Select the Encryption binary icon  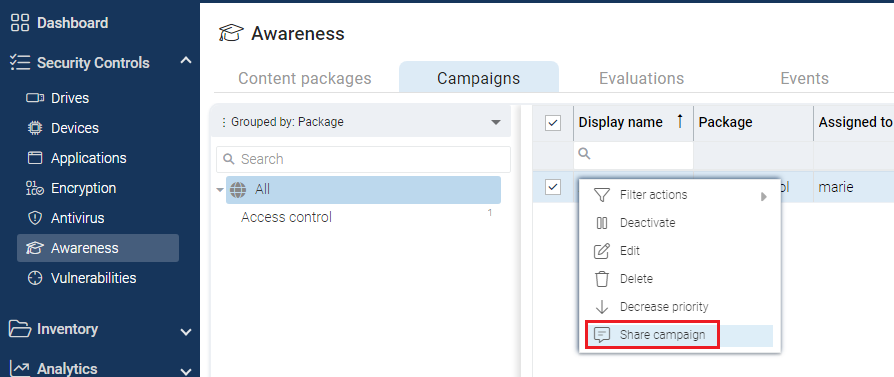click(x=35, y=188)
